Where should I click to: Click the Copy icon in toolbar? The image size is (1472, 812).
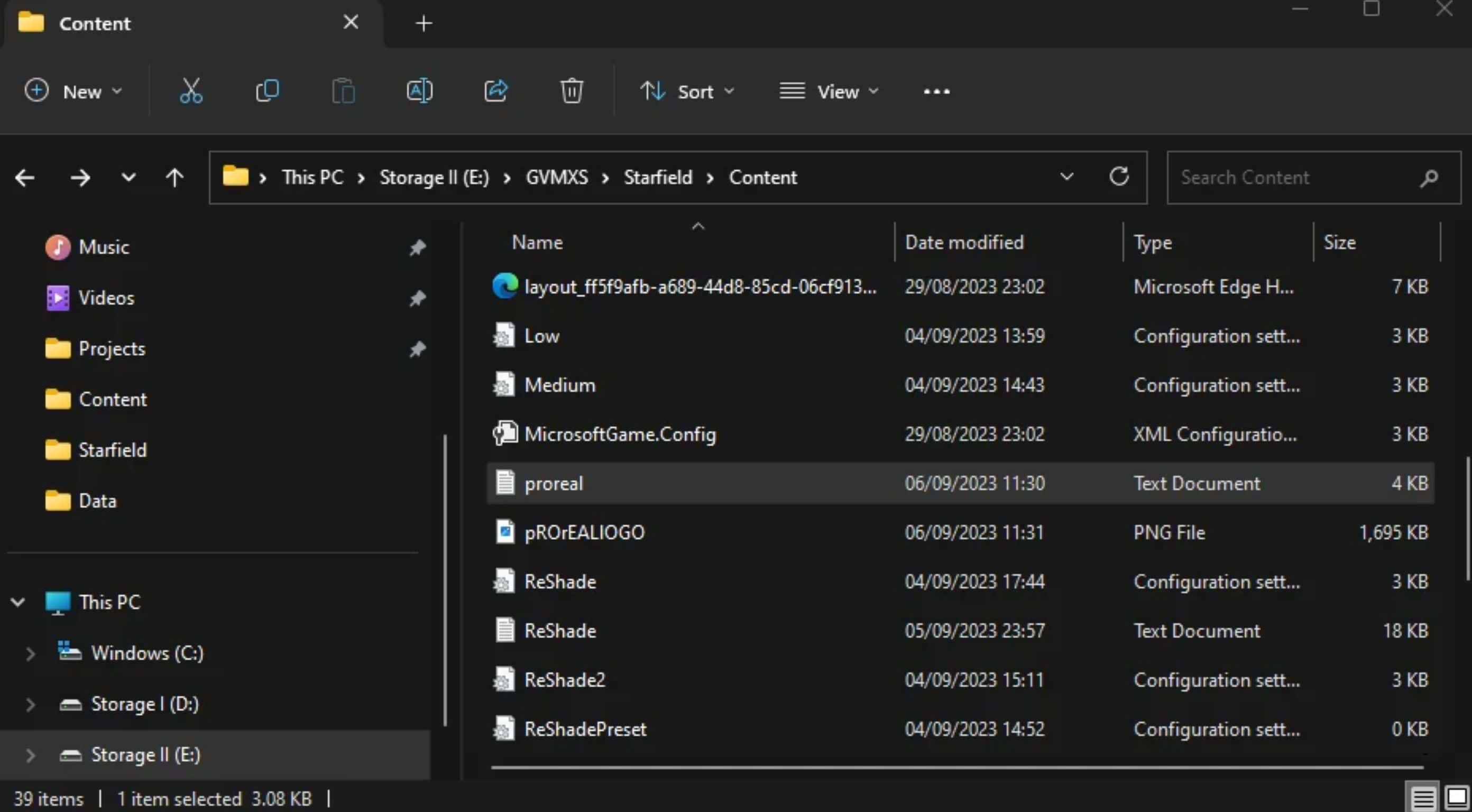coord(267,91)
